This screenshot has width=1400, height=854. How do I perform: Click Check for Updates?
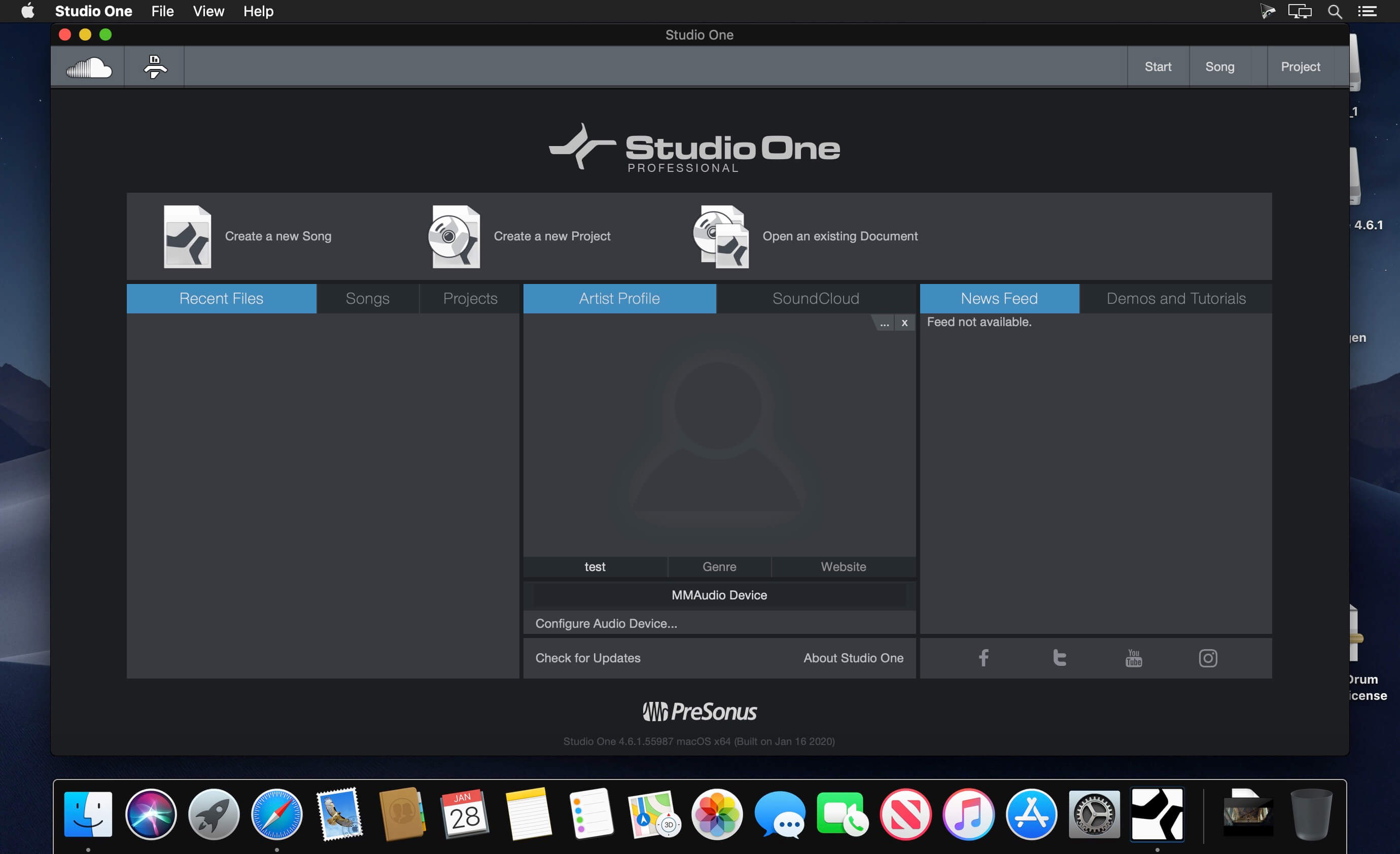[588, 658]
